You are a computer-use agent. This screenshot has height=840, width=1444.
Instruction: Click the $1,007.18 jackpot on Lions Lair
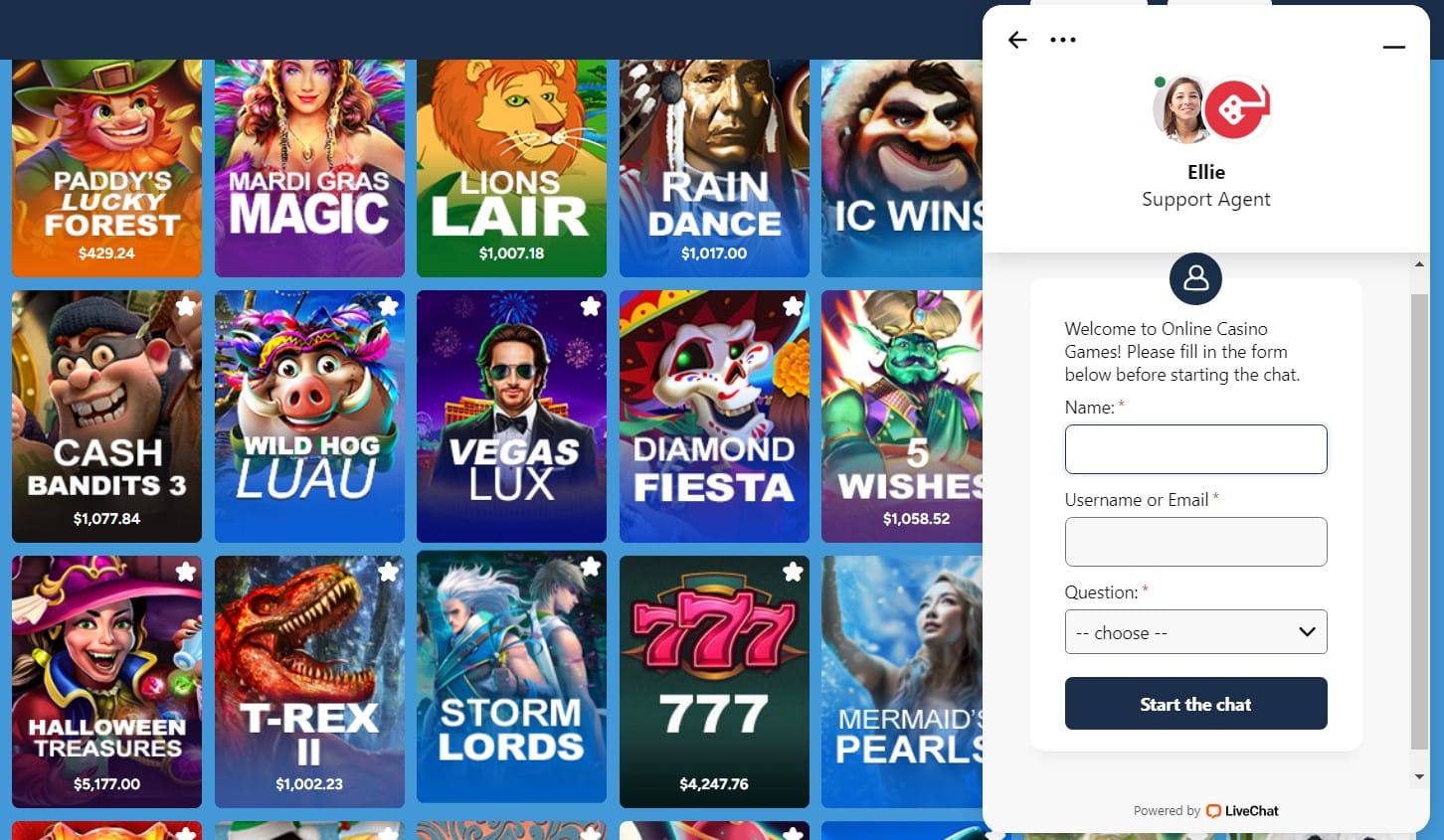(x=511, y=253)
